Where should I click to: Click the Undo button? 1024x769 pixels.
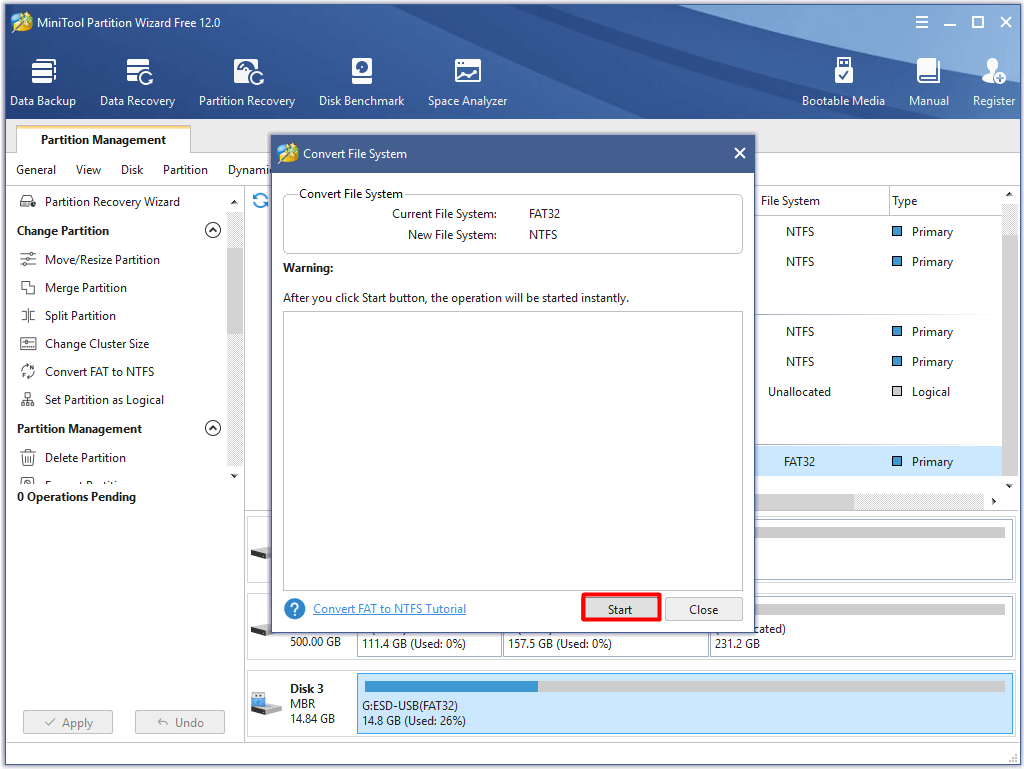point(180,723)
